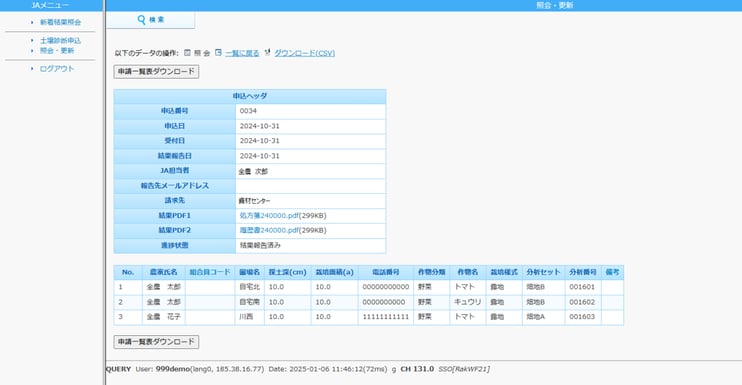This screenshot has width=742, height=385.
Task: Click the 自宅南 field name cell
Action: tap(250, 302)
